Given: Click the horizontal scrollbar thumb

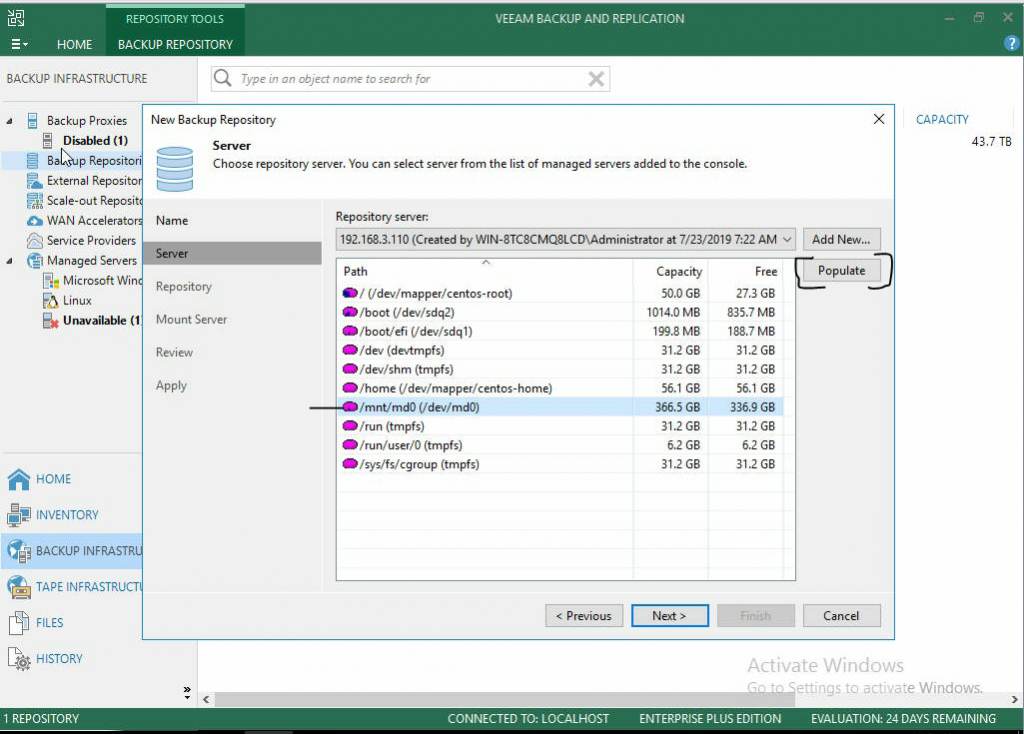Looking at the screenshot, I should click(x=504, y=699).
